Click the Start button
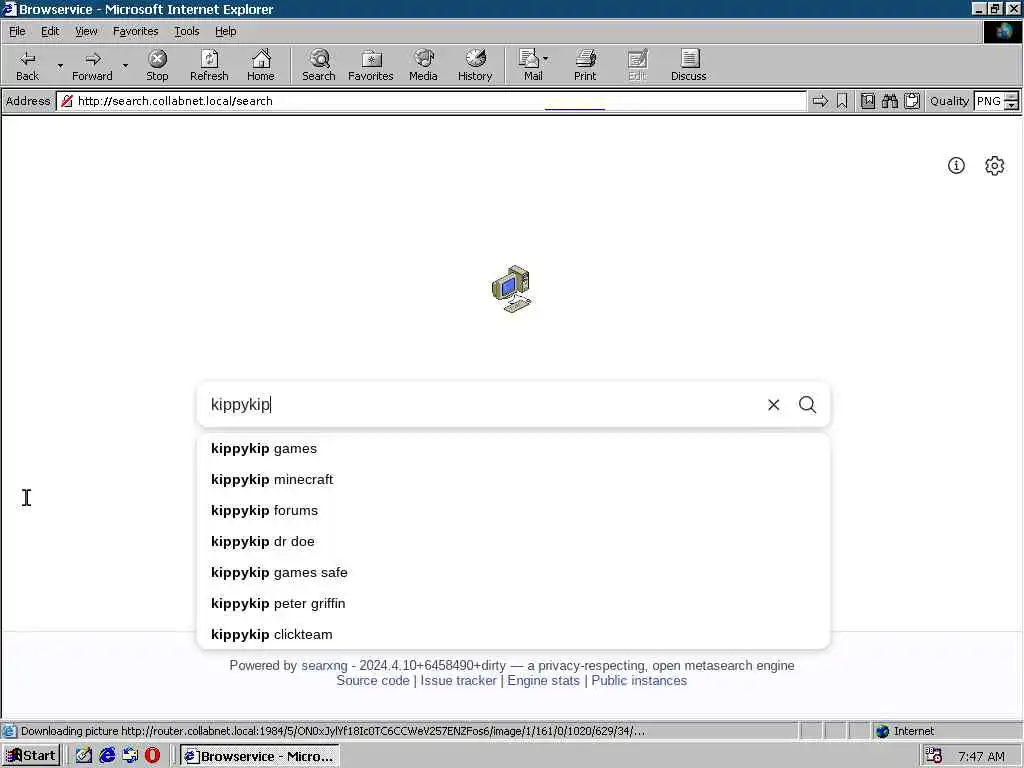1024x768 pixels. pos(31,756)
